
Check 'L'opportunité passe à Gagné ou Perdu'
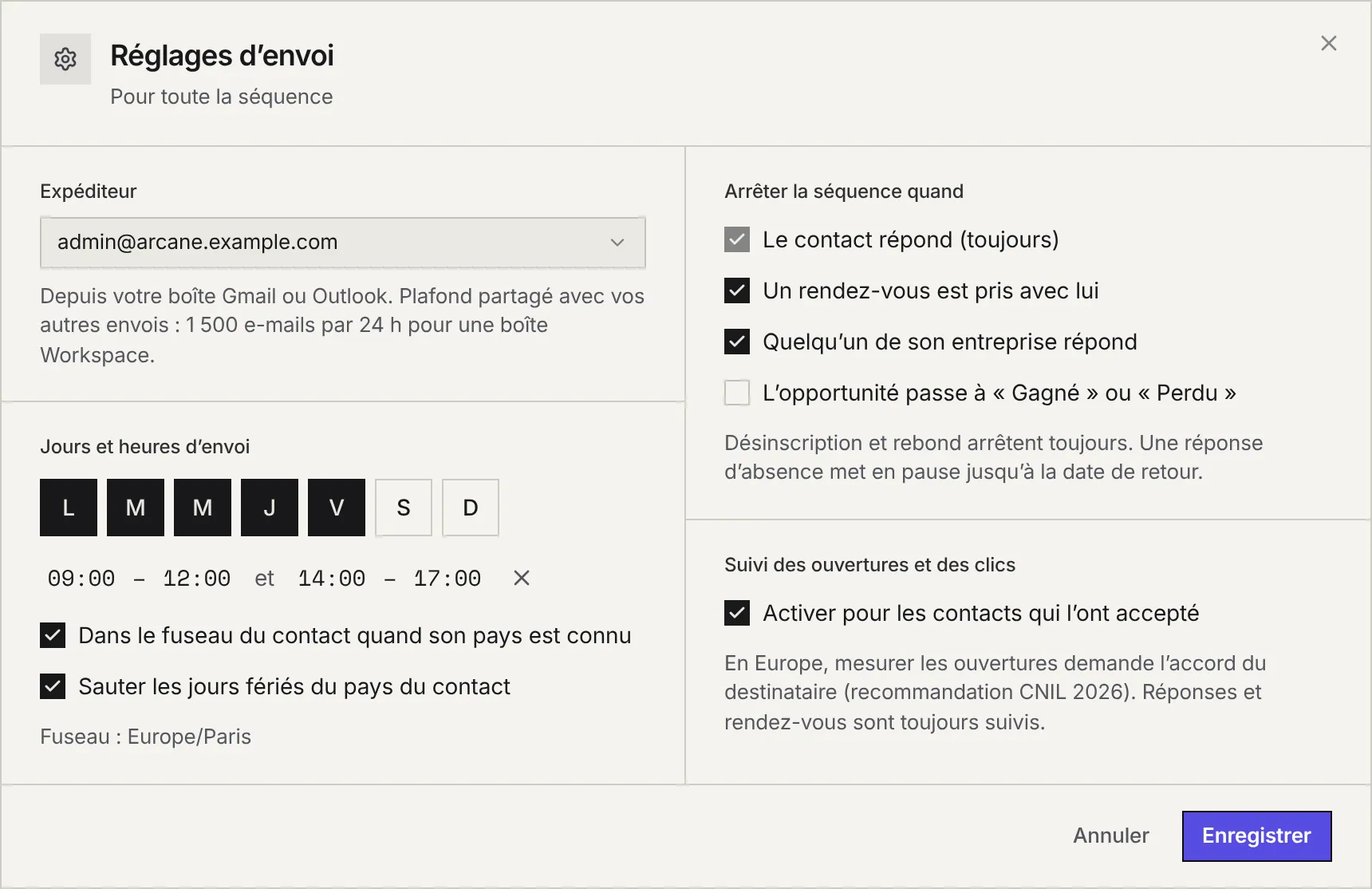coord(737,393)
